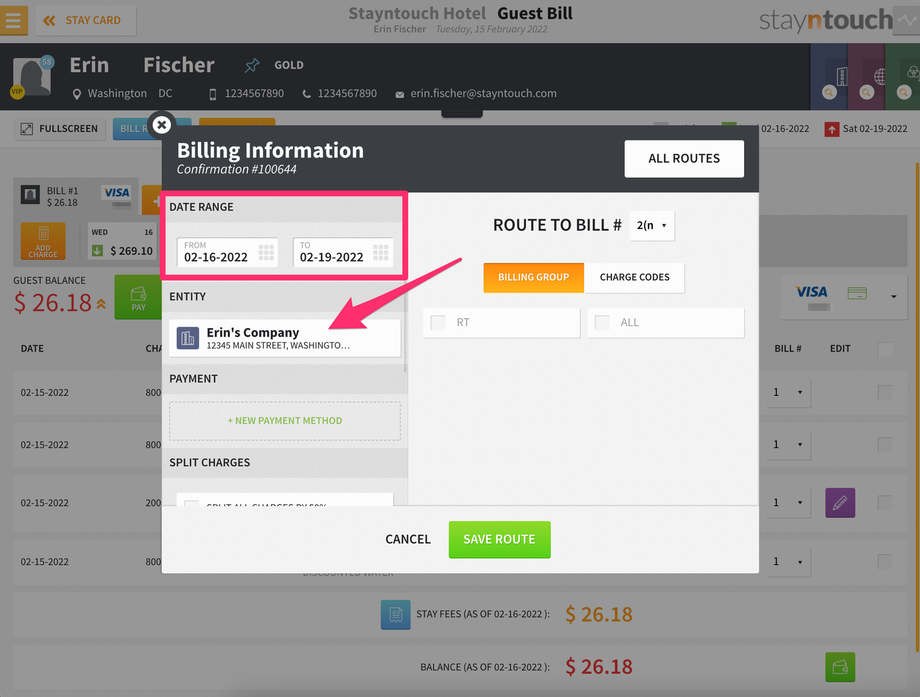Open the To date field 02-19-2022

[x=343, y=252]
